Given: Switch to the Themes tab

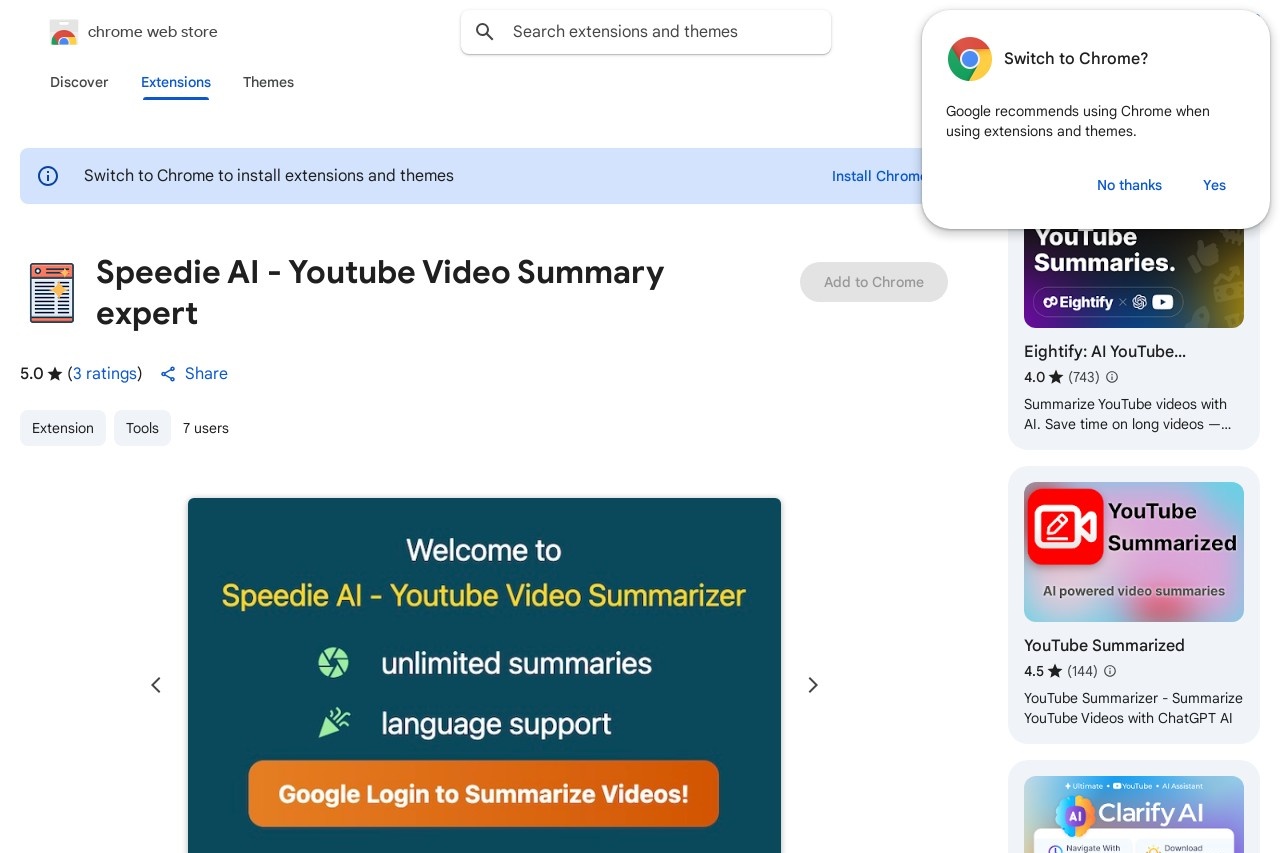Looking at the screenshot, I should 268,82.
